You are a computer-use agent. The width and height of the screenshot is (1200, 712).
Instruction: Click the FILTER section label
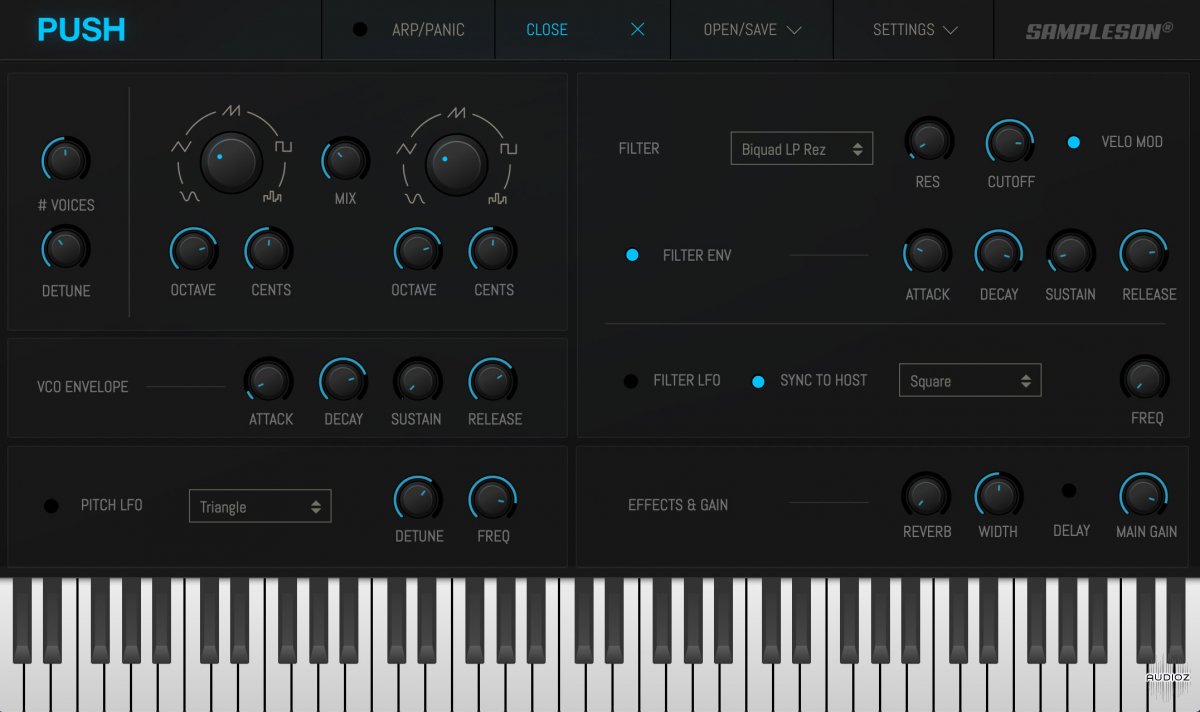pos(639,149)
